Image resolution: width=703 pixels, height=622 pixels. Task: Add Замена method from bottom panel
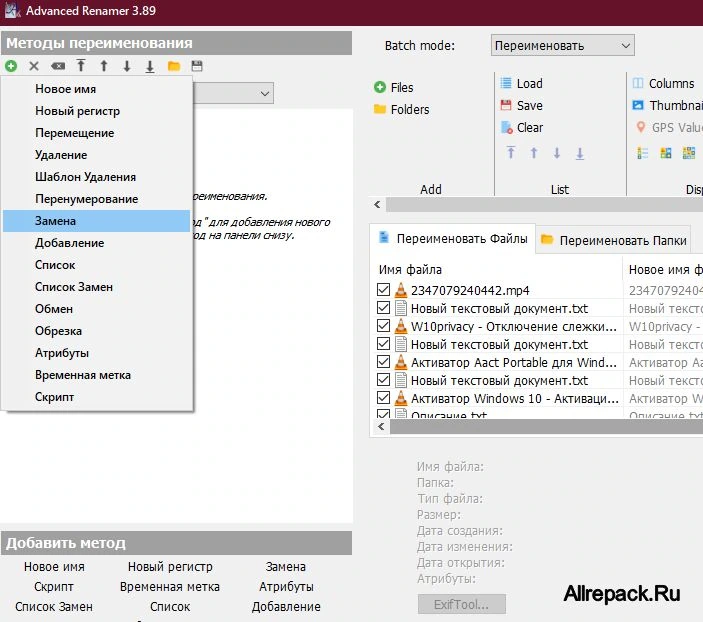[x=286, y=566]
